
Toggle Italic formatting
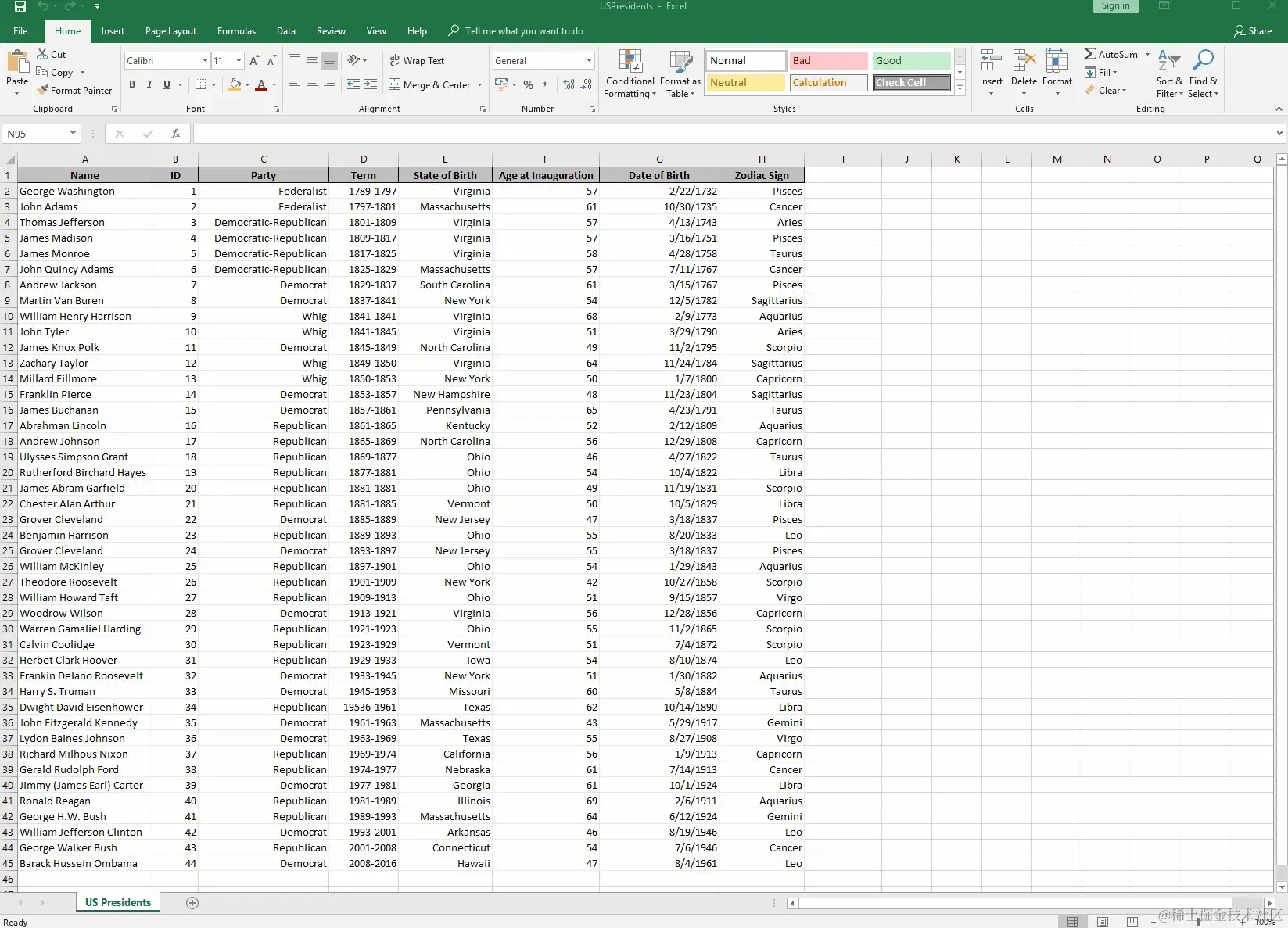tap(149, 84)
